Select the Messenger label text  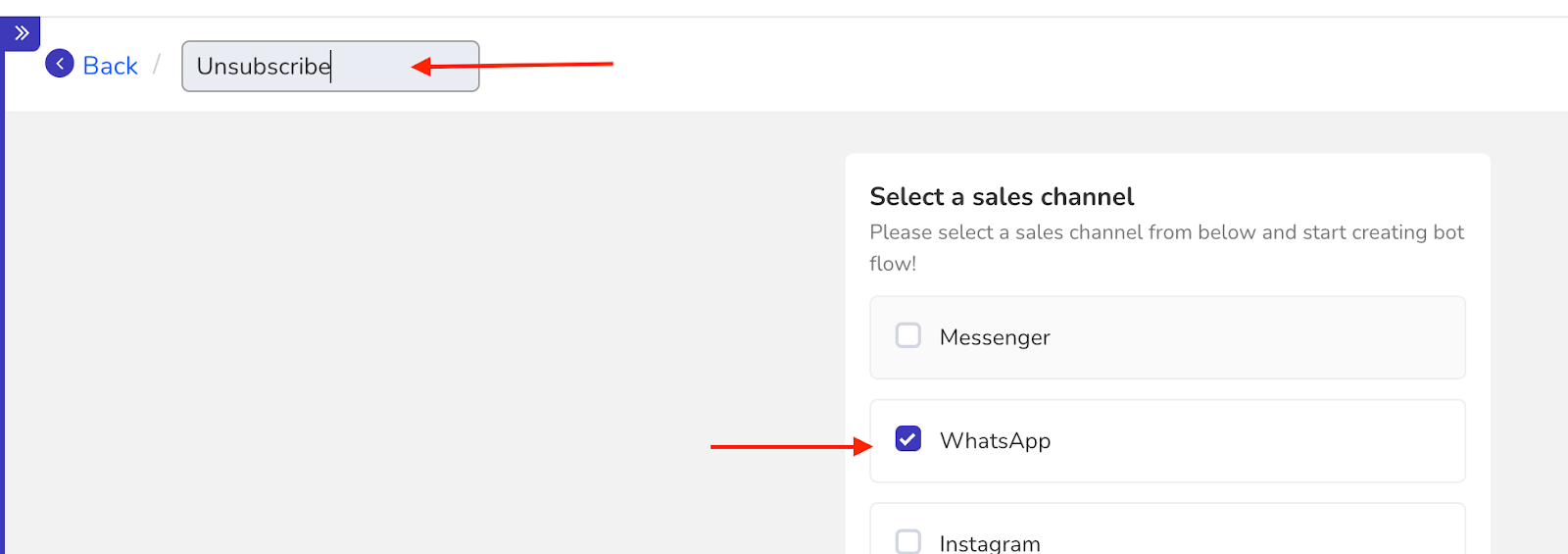995,337
